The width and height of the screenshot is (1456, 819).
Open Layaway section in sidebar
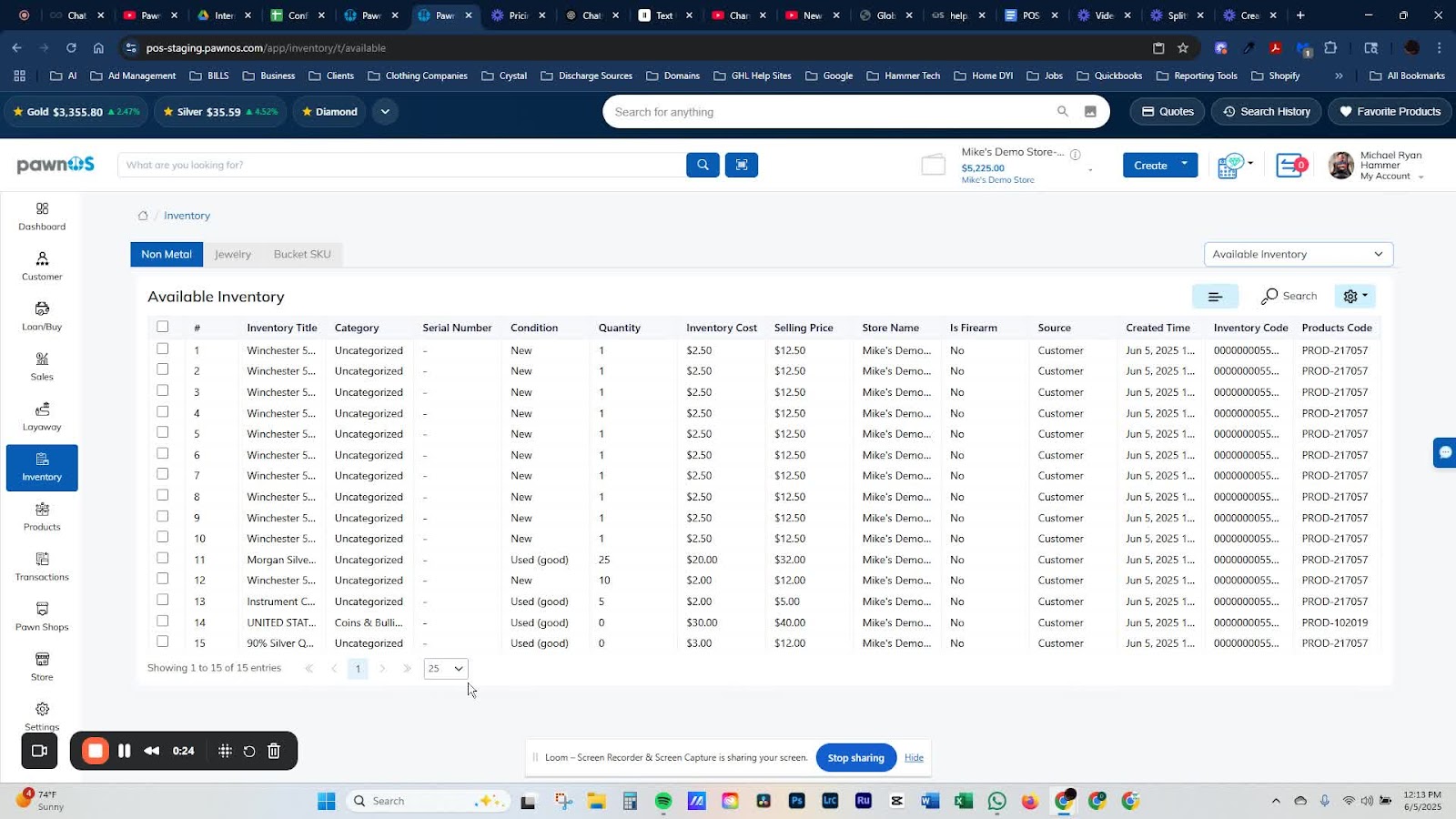(42, 417)
